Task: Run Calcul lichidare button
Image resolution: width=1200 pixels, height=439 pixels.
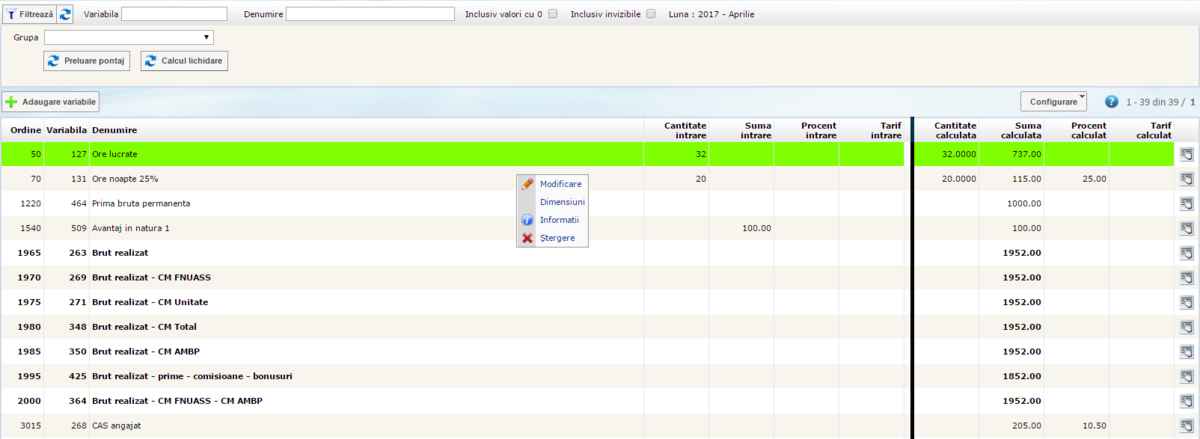Action: point(185,62)
